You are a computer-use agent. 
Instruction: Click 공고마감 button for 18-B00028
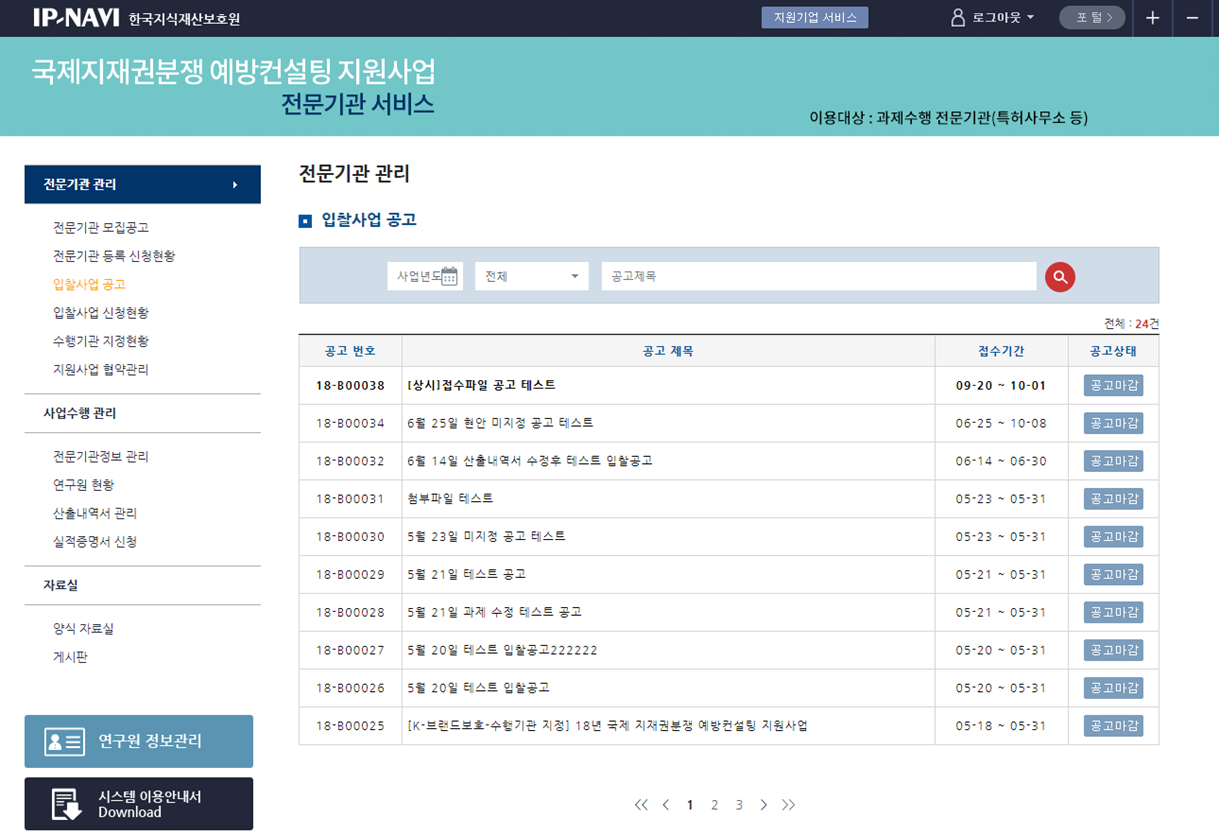coord(1113,612)
